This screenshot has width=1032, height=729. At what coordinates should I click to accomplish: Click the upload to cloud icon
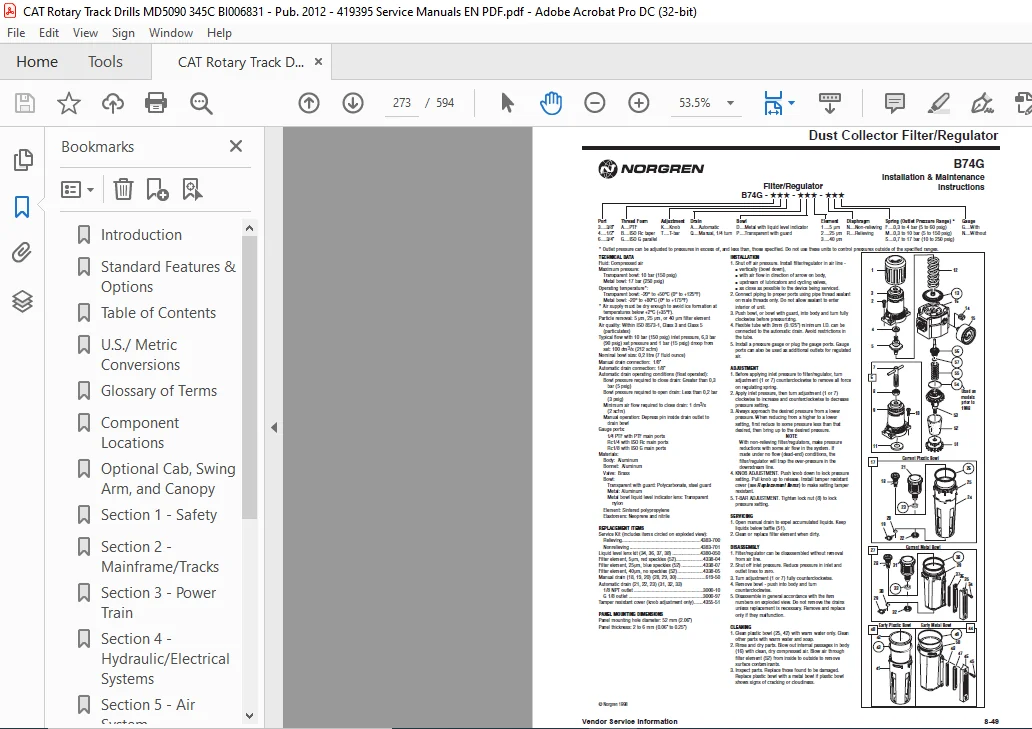pos(113,103)
